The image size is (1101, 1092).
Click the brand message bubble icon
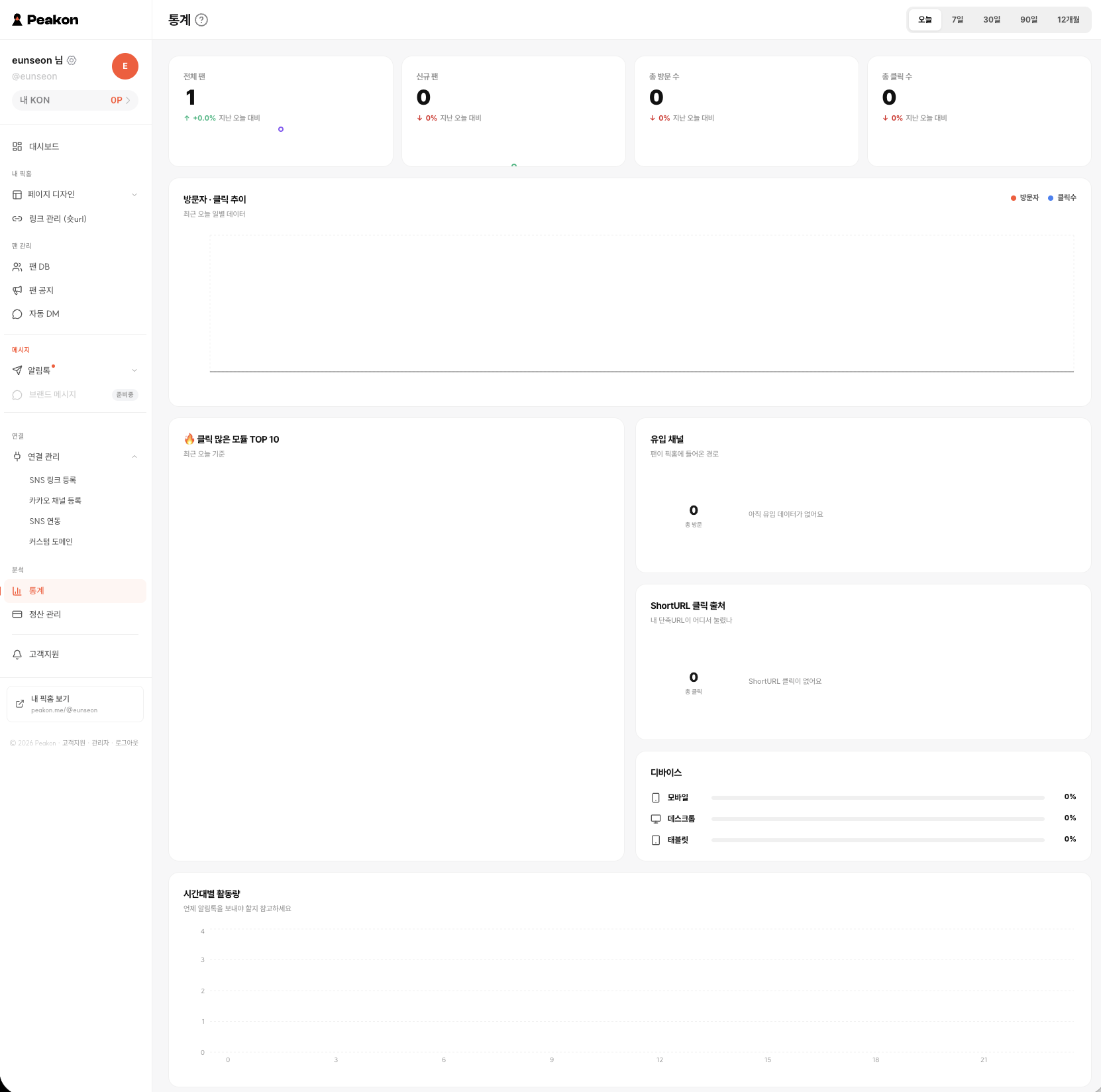pyautogui.click(x=17, y=395)
